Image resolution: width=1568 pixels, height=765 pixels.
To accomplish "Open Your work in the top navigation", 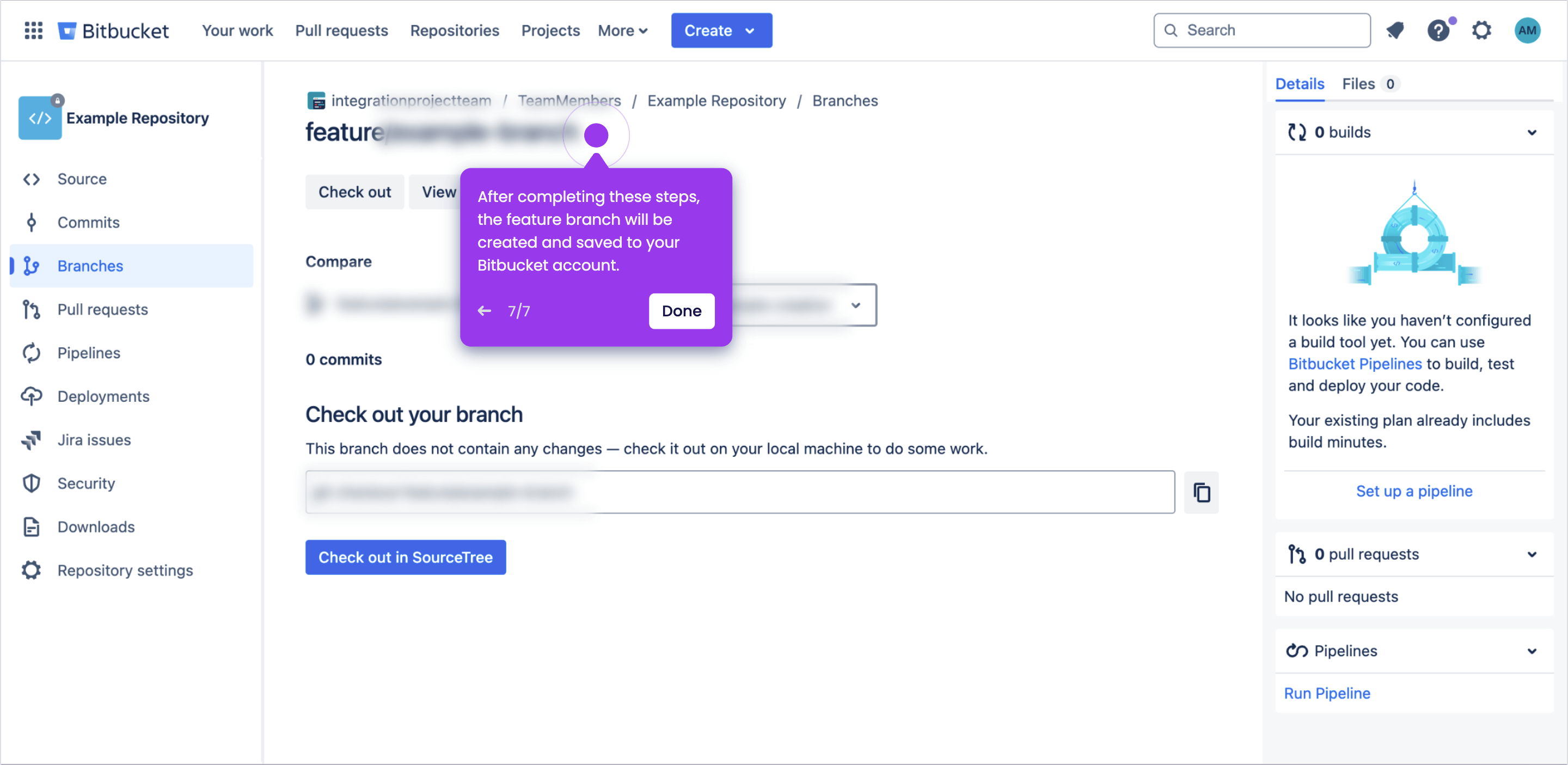I will (237, 30).
